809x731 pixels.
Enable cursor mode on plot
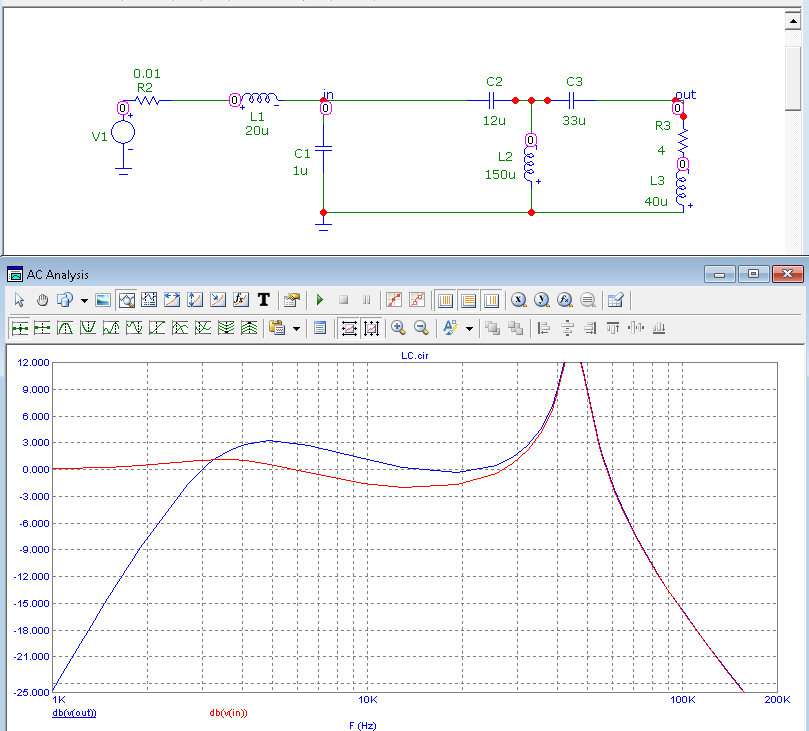(149, 300)
